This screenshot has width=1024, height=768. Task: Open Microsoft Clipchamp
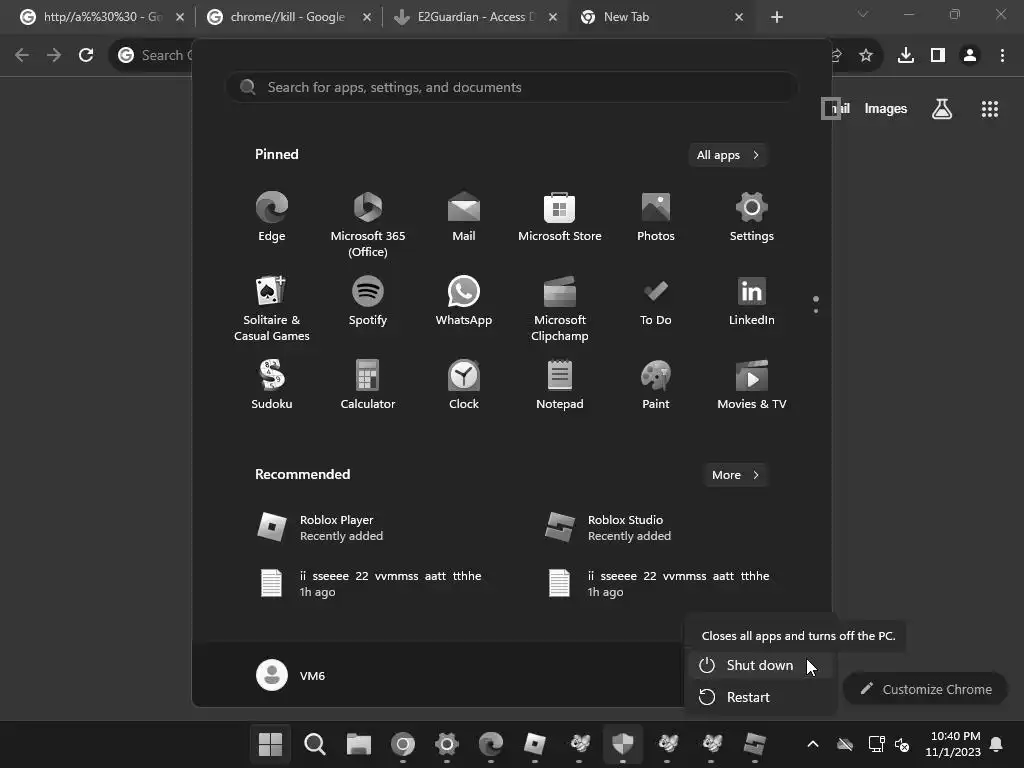point(560,309)
